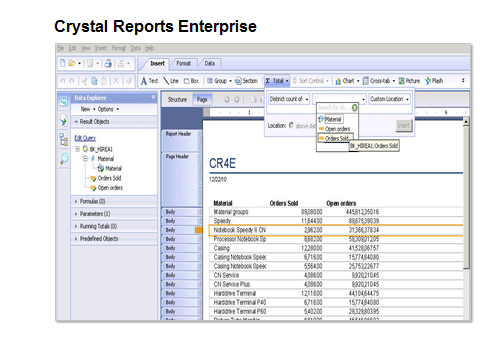Screen dimensions: 480x360
Task: Open the New dropdown in Data Explorer
Action: click(x=88, y=109)
